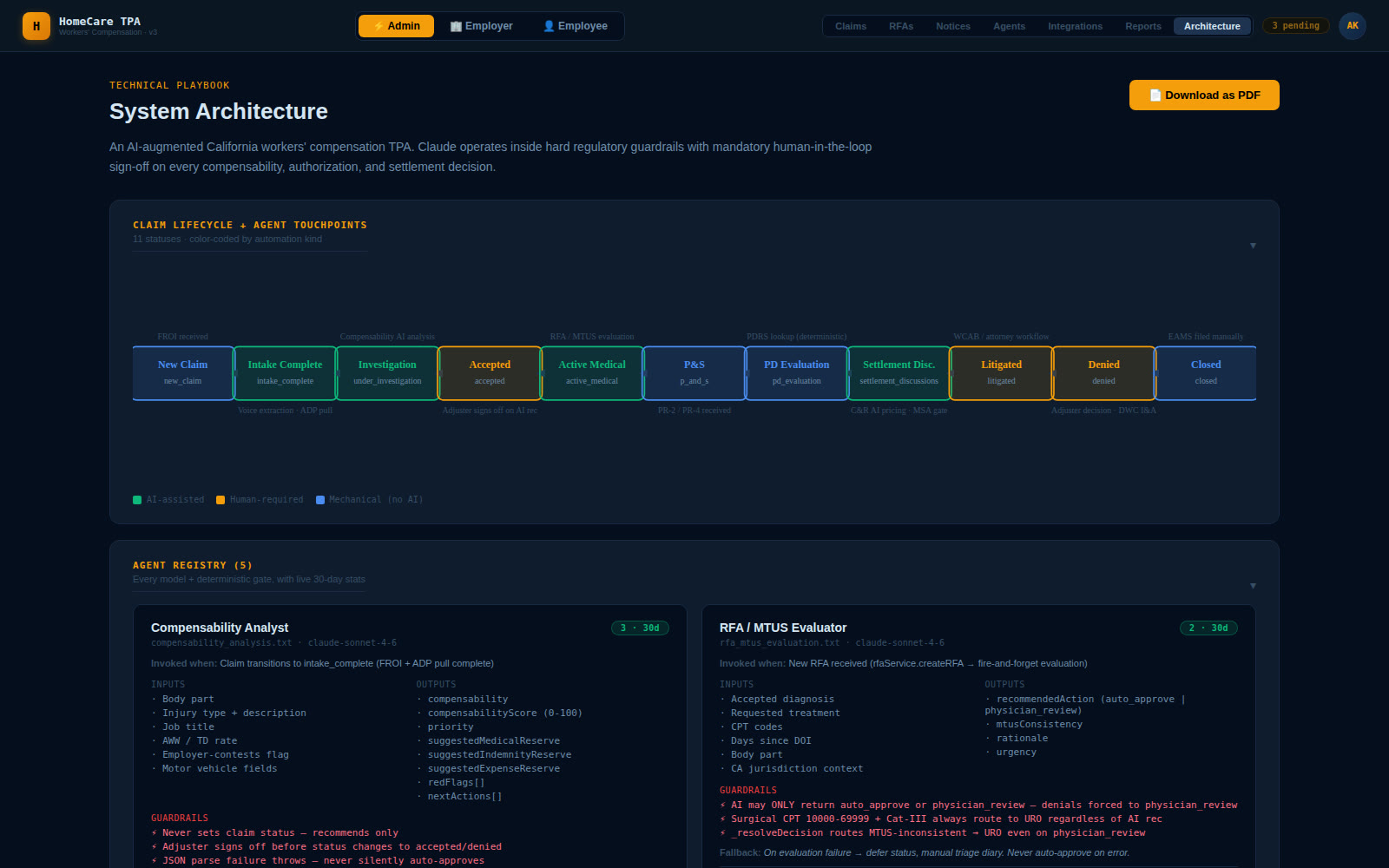Click the Litigated status box
Screen dimensions: 1389x868
(1001, 373)
